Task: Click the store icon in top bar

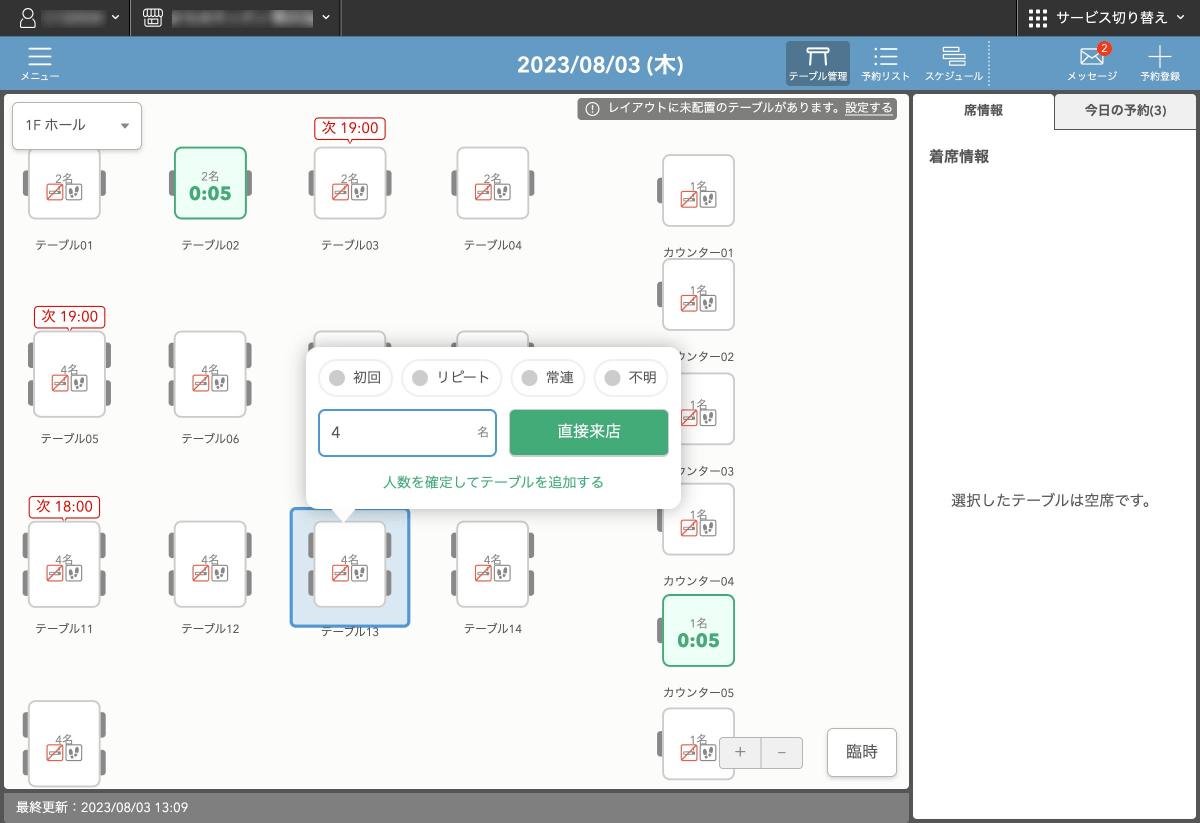Action: (x=152, y=17)
